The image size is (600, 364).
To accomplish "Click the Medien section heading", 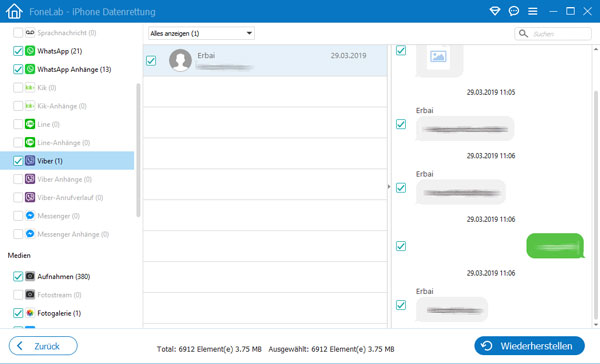I will 19,255.
